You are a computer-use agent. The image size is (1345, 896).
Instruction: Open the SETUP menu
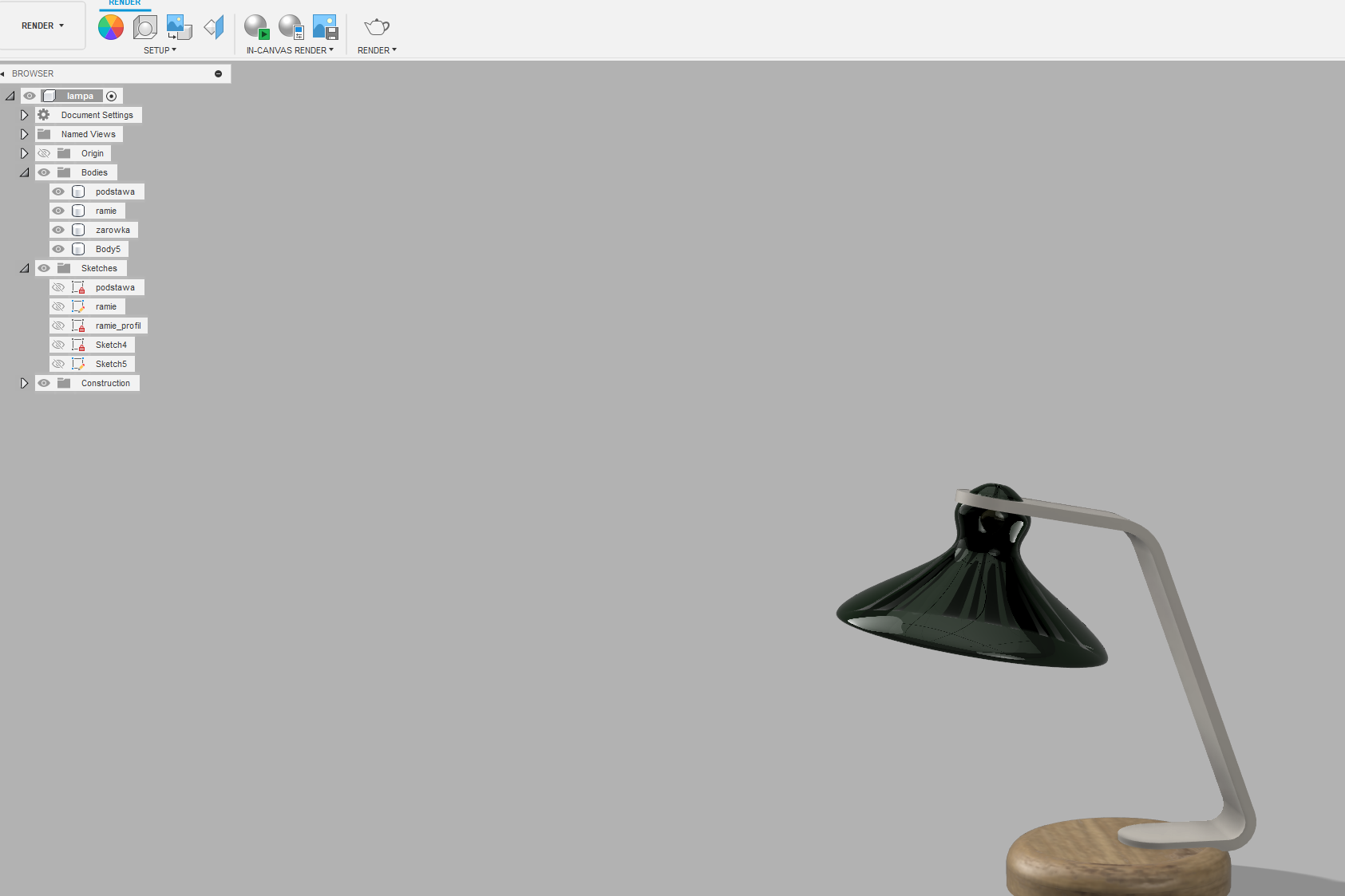click(x=160, y=50)
